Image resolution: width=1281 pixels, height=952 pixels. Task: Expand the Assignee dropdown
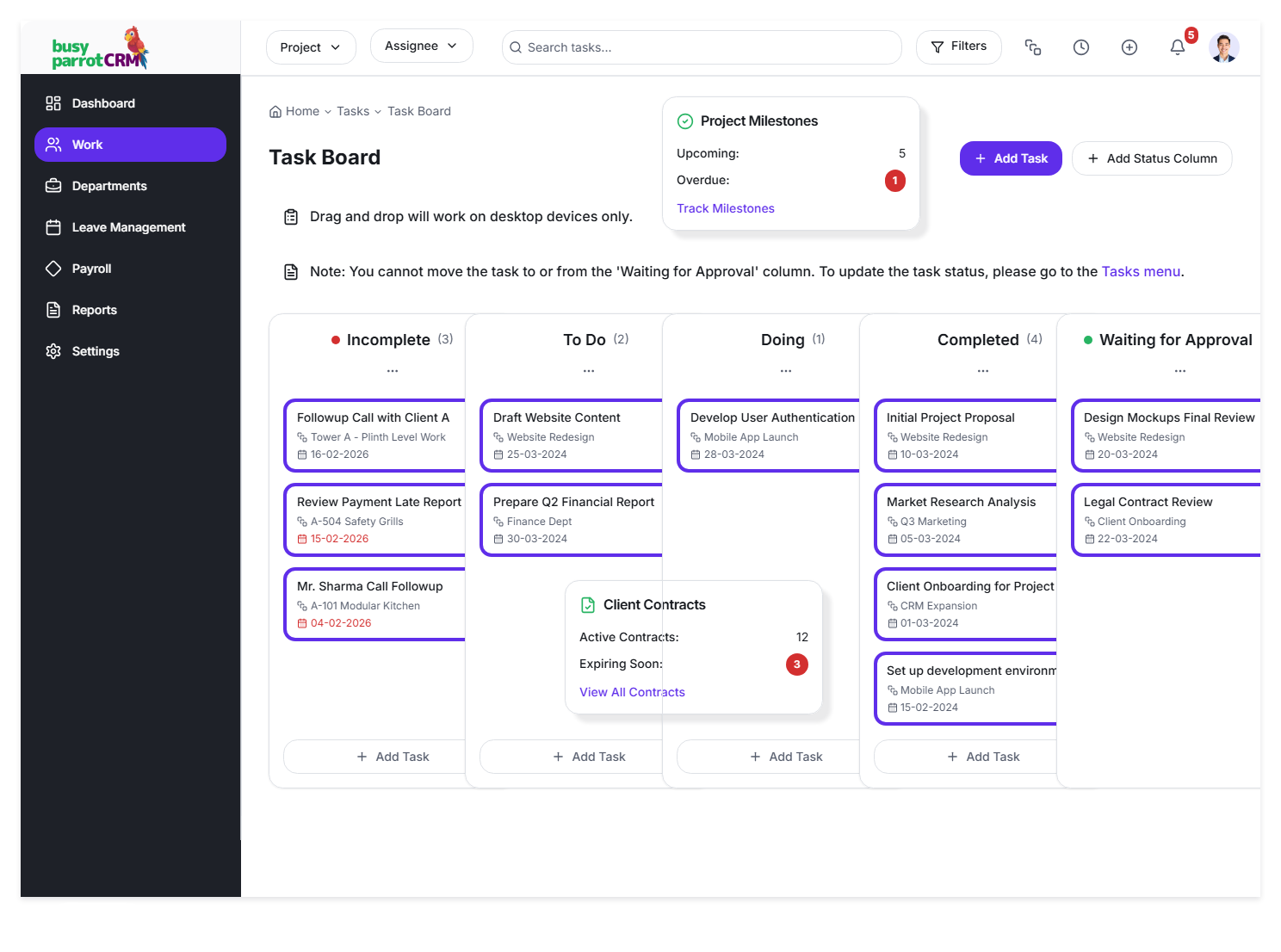421,46
